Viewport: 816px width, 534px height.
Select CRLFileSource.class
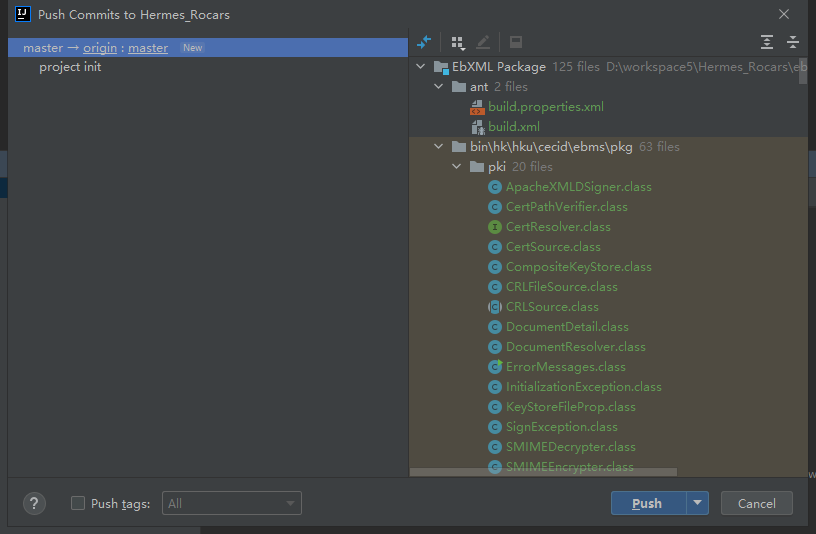pyautogui.click(x=562, y=287)
